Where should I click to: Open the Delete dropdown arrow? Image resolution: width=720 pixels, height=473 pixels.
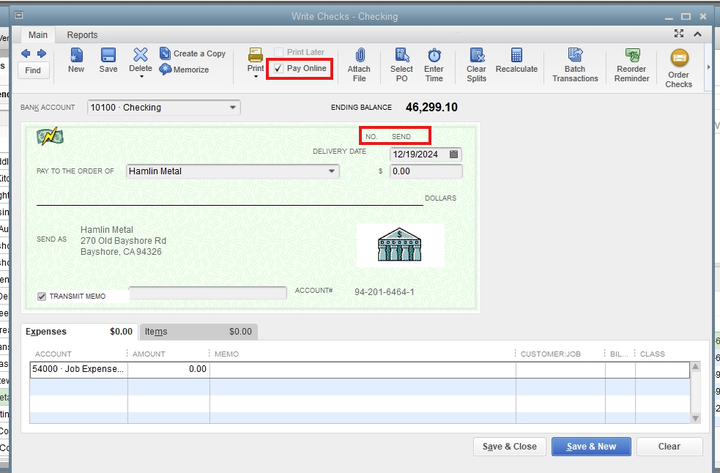pyautogui.click(x=141, y=76)
